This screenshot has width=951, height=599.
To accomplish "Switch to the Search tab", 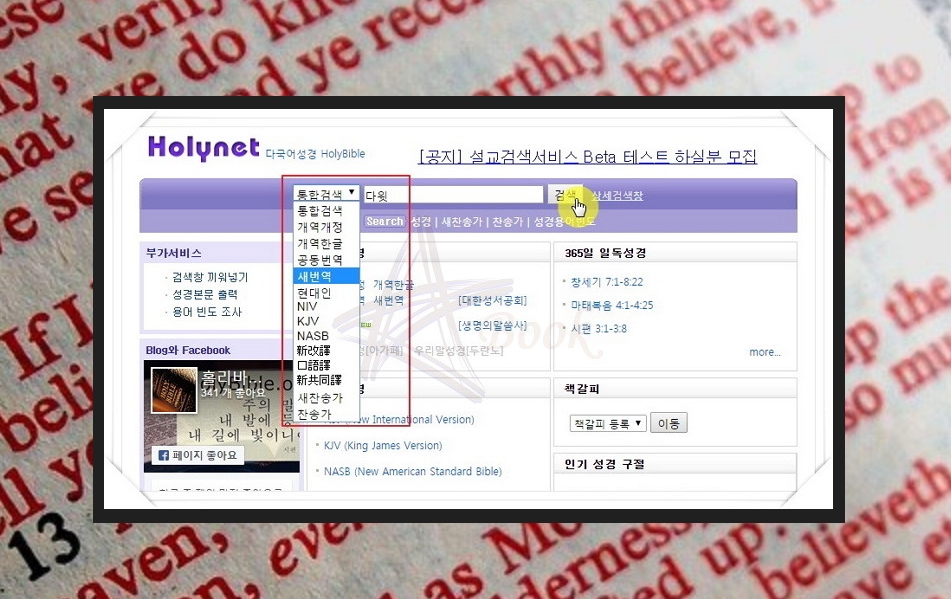I will pos(385,221).
